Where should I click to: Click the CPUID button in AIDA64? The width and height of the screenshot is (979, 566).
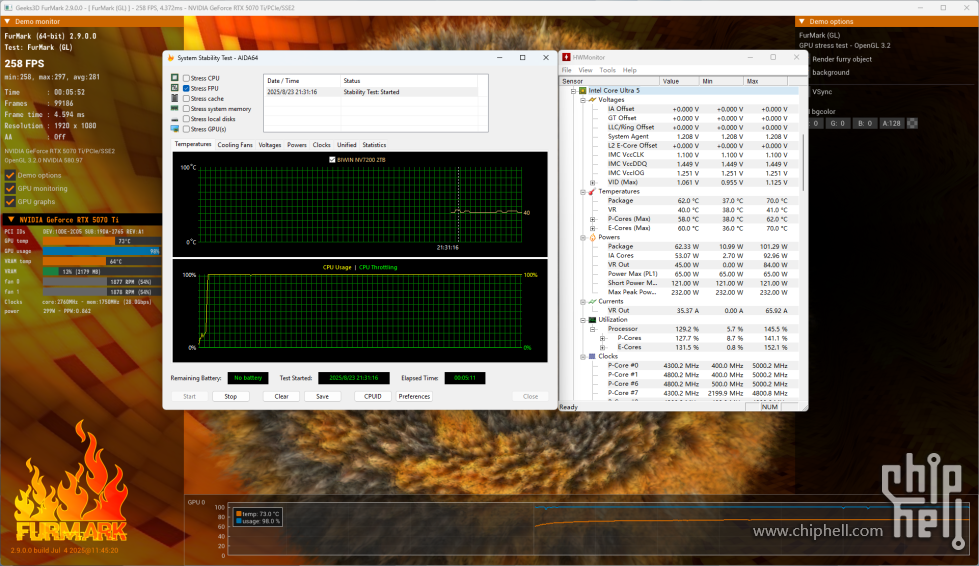[373, 396]
